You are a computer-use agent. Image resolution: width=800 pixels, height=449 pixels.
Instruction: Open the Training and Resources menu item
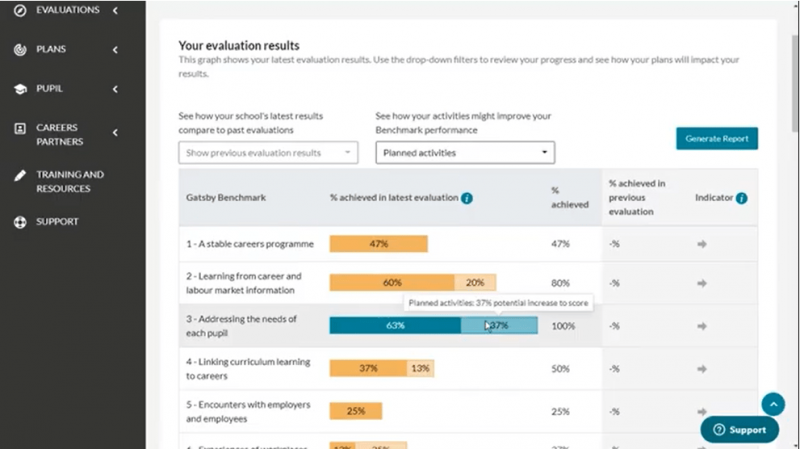(x=70, y=181)
